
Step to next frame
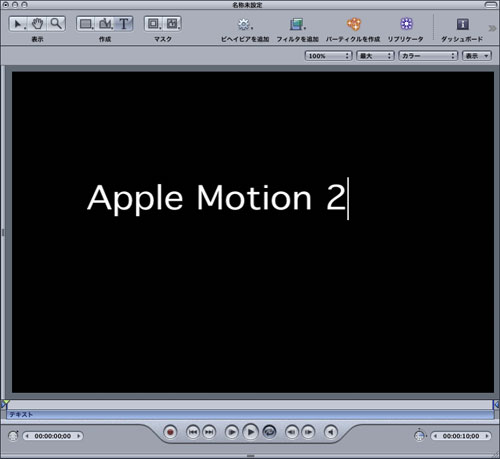[x=308, y=432]
